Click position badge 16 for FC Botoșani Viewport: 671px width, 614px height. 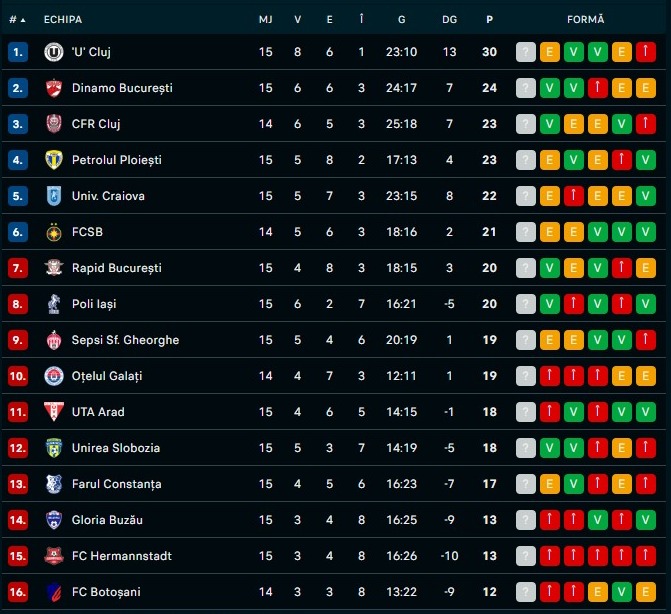pyautogui.click(x=18, y=592)
